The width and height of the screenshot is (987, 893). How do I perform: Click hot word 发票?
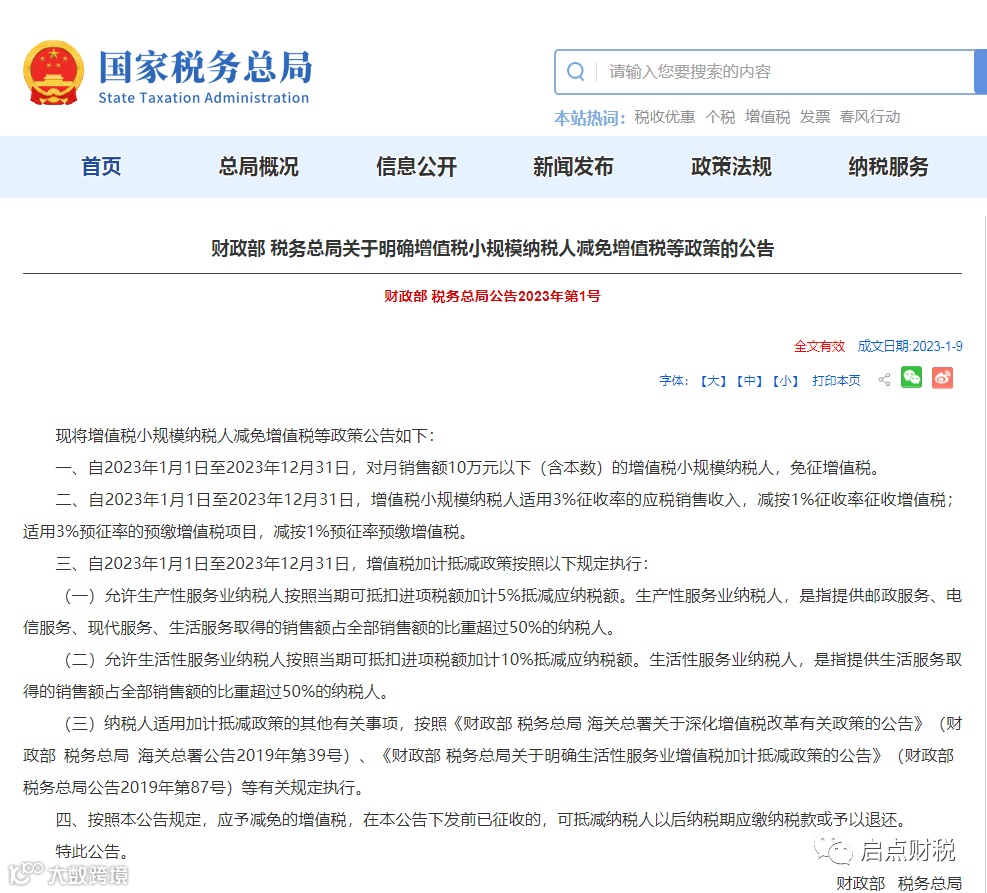point(815,117)
